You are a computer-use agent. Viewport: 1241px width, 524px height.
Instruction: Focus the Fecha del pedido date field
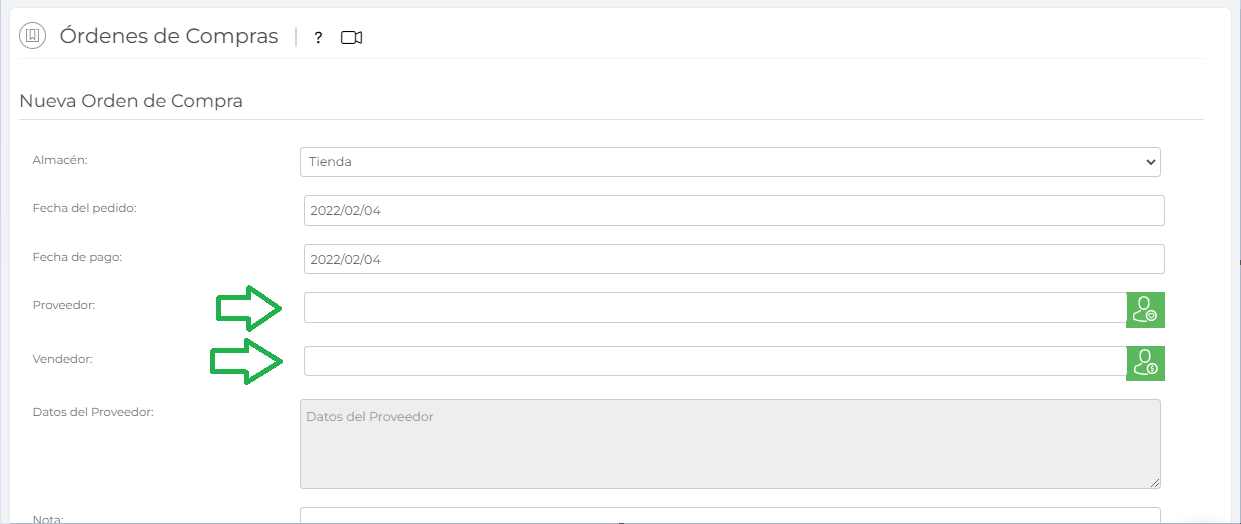pos(734,210)
